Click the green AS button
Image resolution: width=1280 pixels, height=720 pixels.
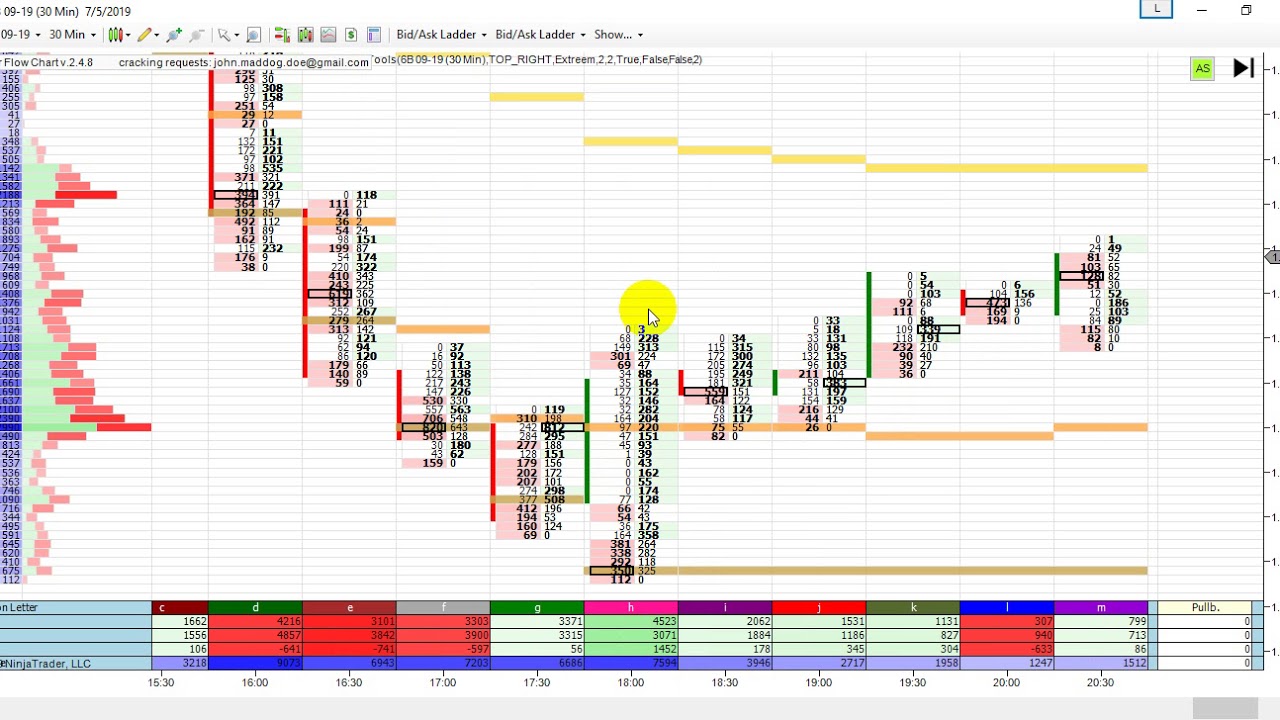click(1202, 68)
